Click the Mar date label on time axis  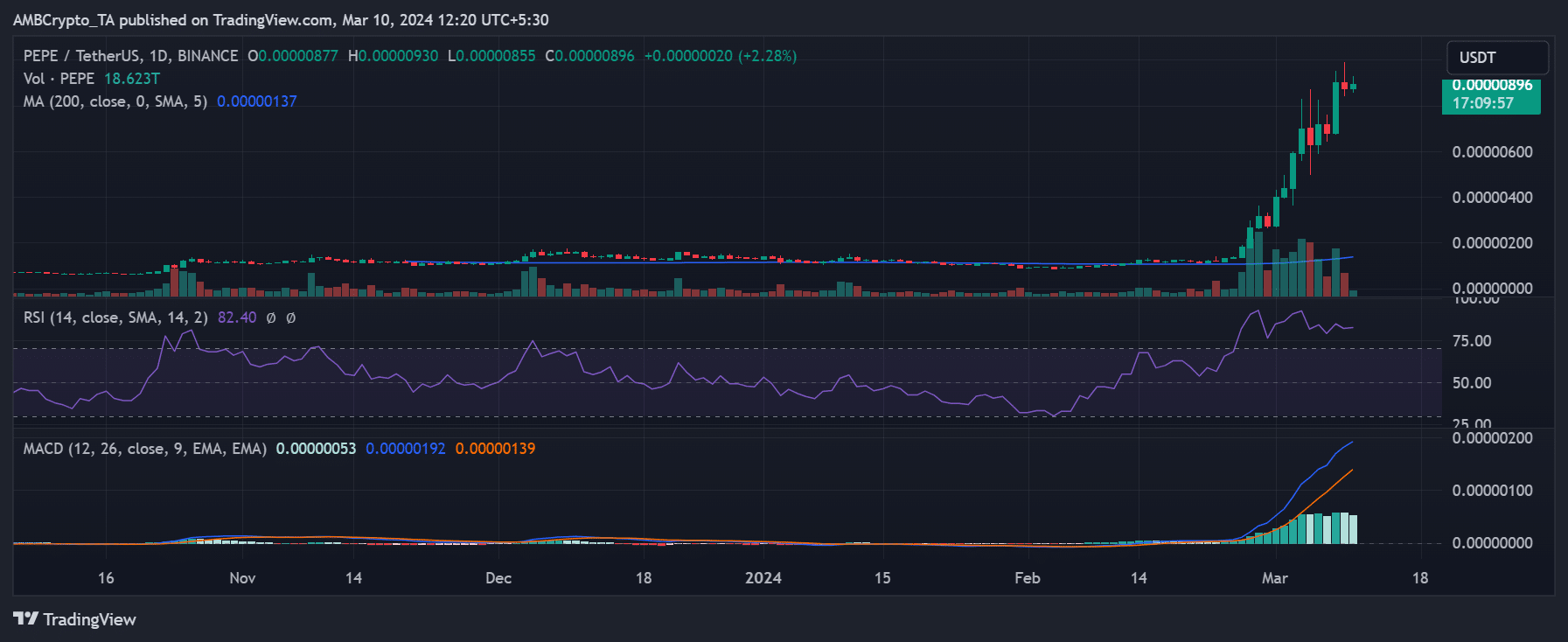tap(1275, 578)
